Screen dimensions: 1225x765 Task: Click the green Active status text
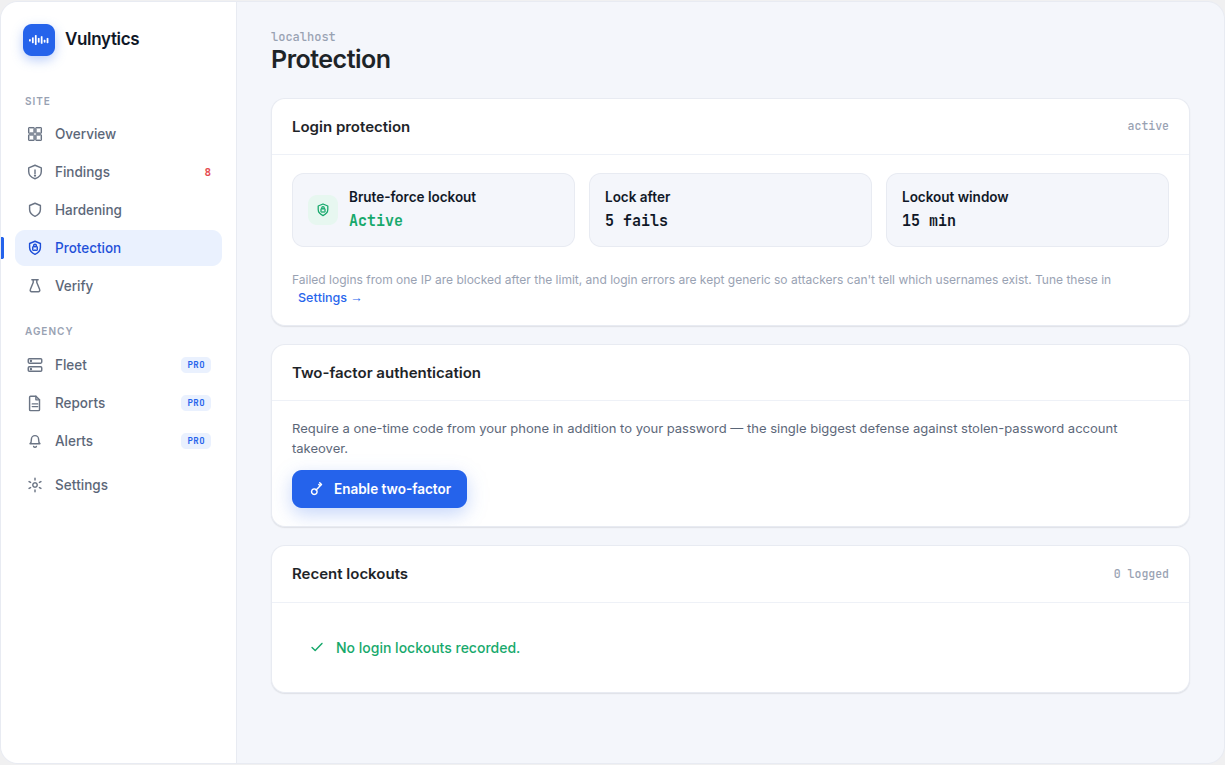pyautogui.click(x=376, y=221)
